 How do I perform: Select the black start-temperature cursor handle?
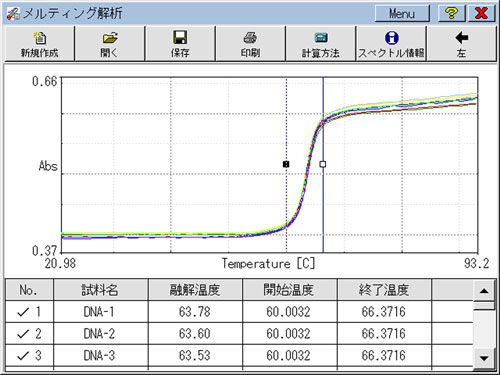coord(286,164)
